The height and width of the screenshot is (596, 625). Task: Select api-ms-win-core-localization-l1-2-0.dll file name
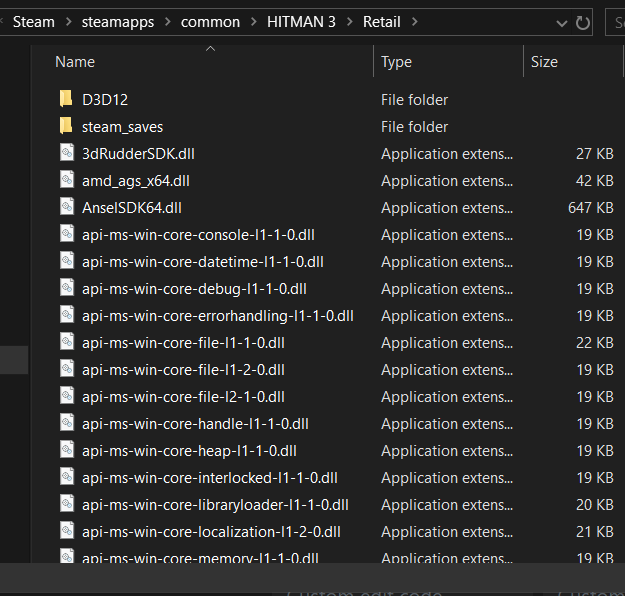(x=211, y=532)
